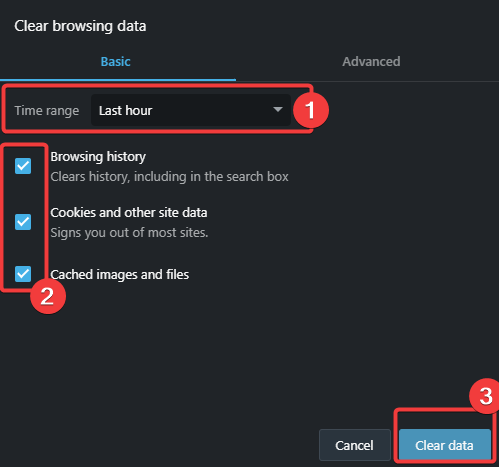The width and height of the screenshot is (499, 467).
Task: Click the Cached images and files label
Action: (x=120, y=275)
